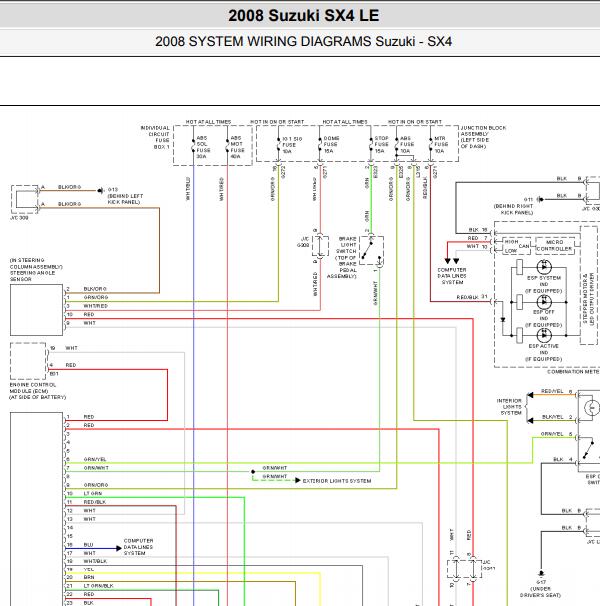
Task: Click the J/C G308 connector symbol
Action: tap(320, 246)
